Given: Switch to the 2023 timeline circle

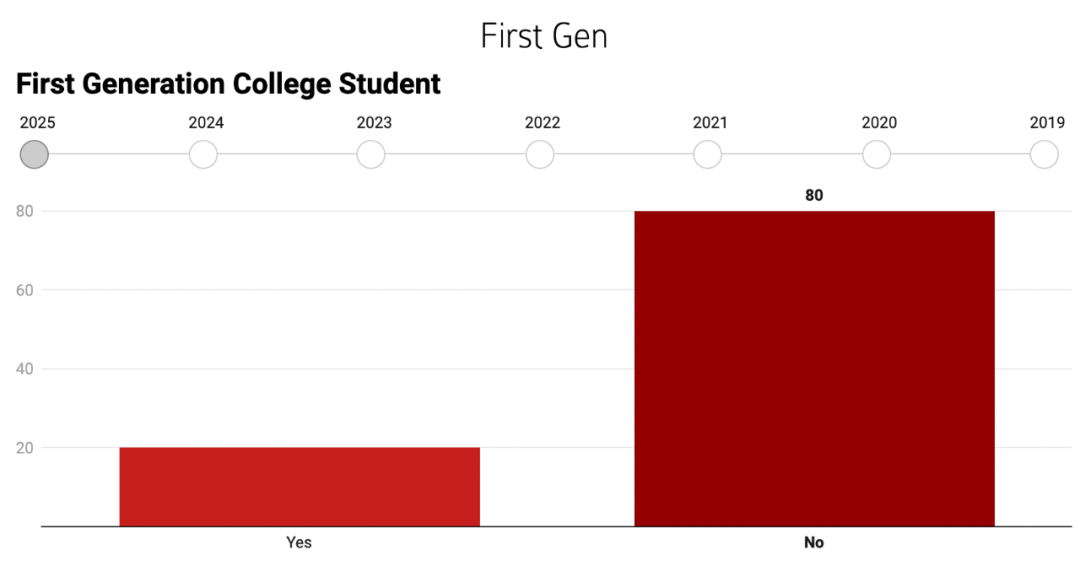Looking at the screenshot, I should [371, 155].
